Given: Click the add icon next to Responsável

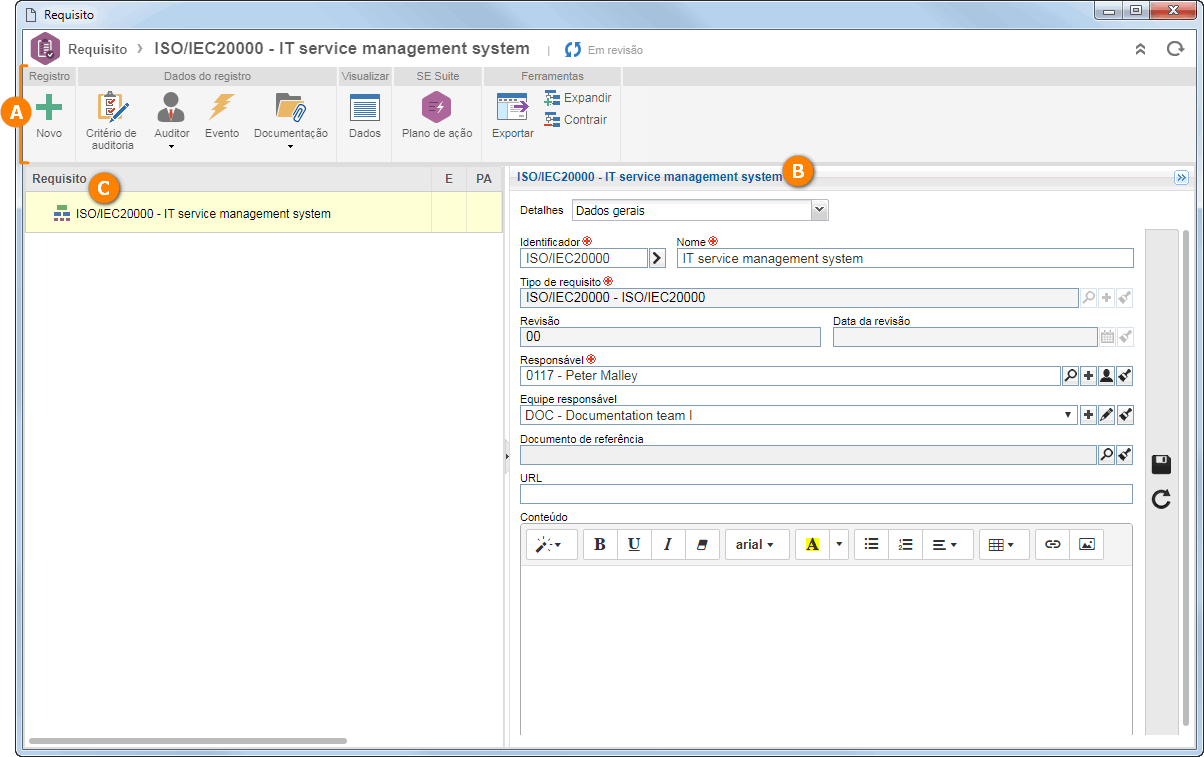Looking at the screenshot, I should pos(1088,376).
